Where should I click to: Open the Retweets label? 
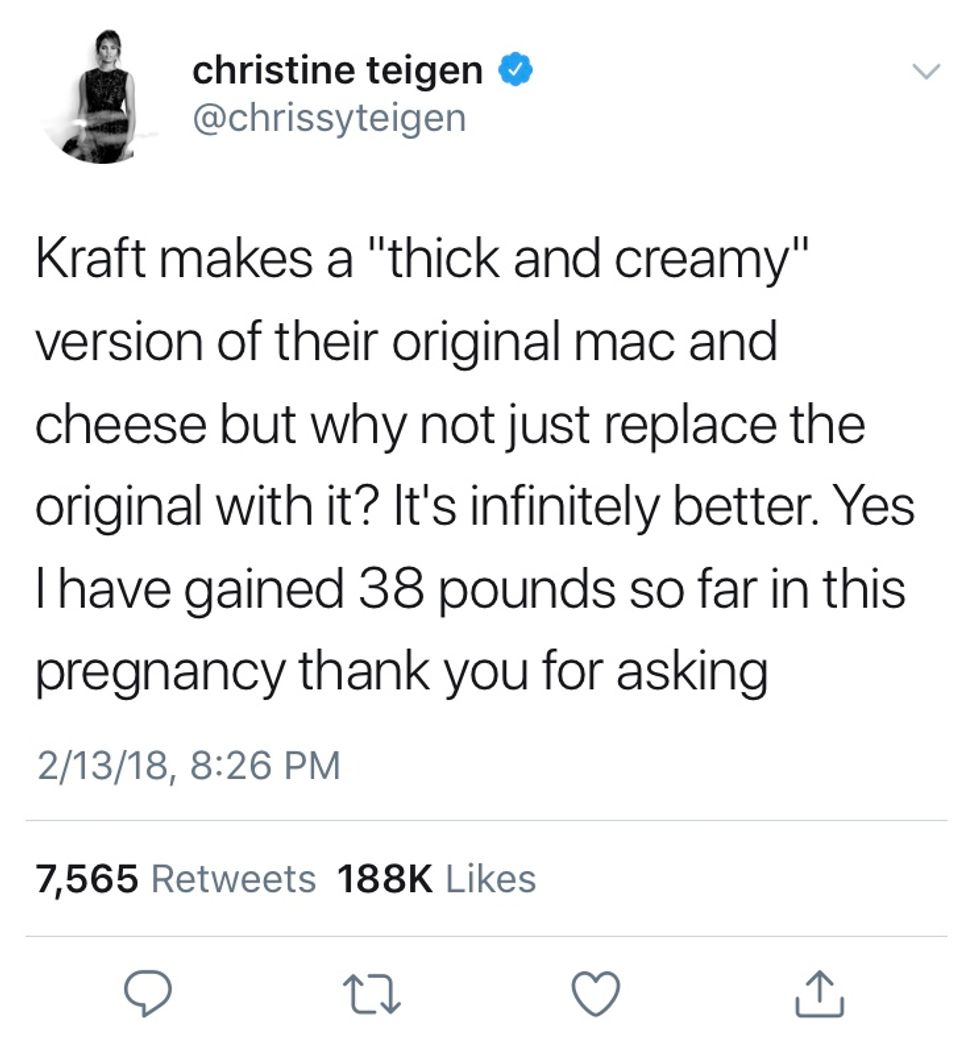(232, 879)
